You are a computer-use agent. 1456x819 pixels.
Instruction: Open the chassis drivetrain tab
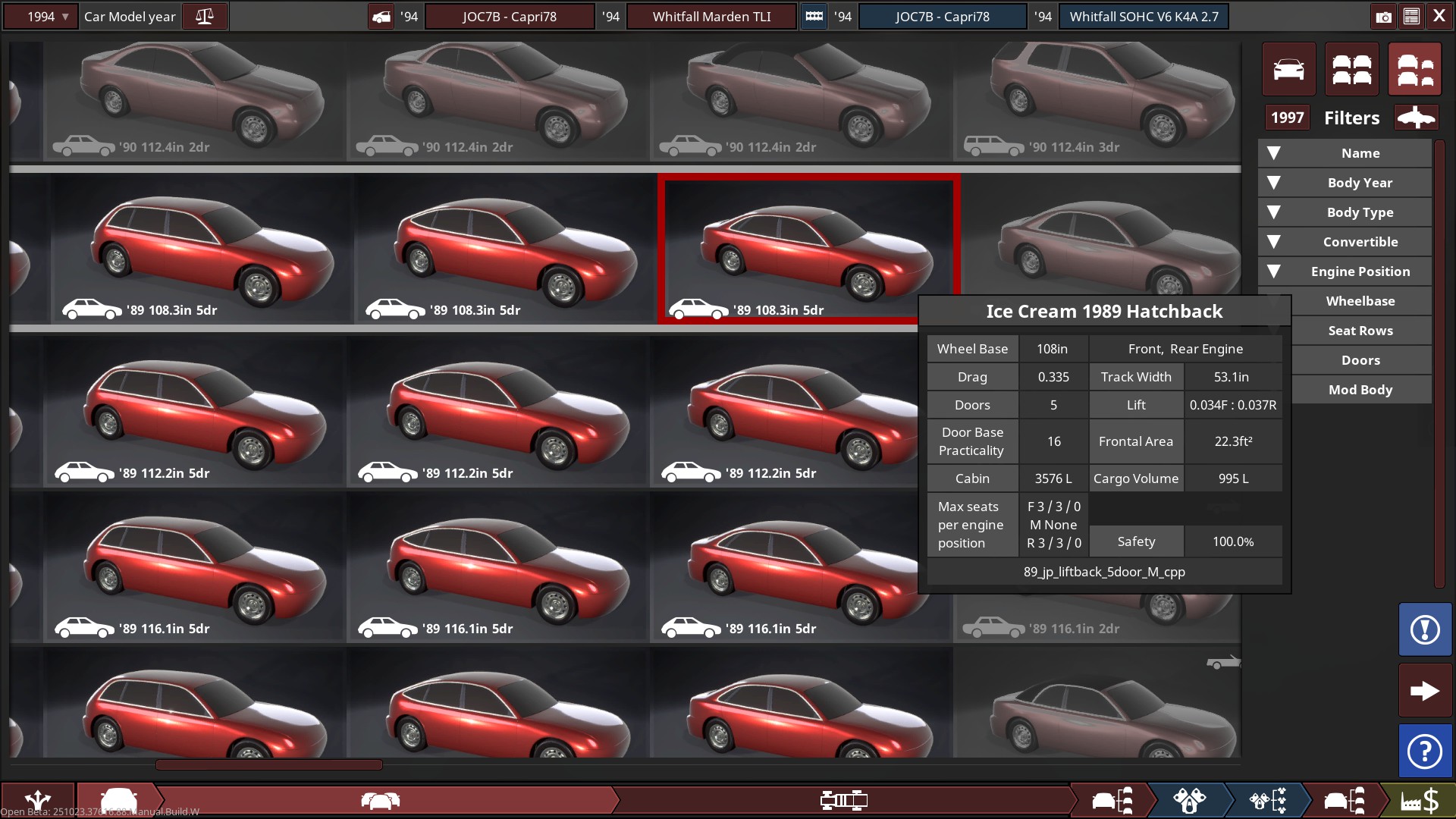[843, 801]
